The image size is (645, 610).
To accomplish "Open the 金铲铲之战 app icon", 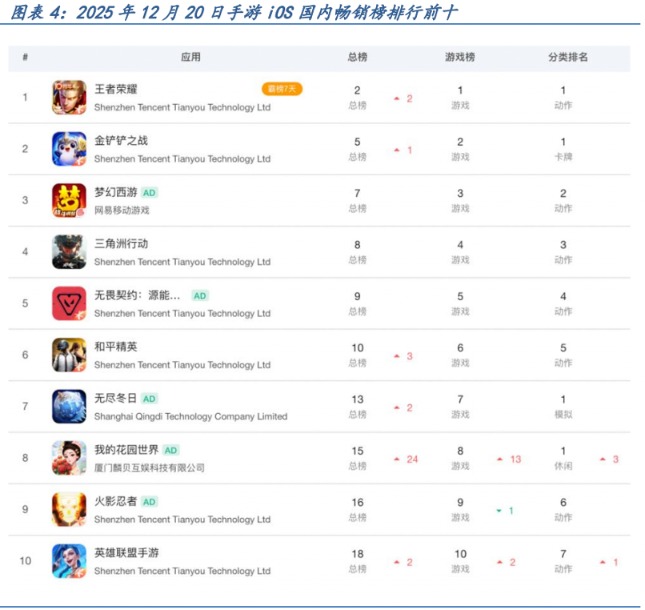I will coord(69,149).
